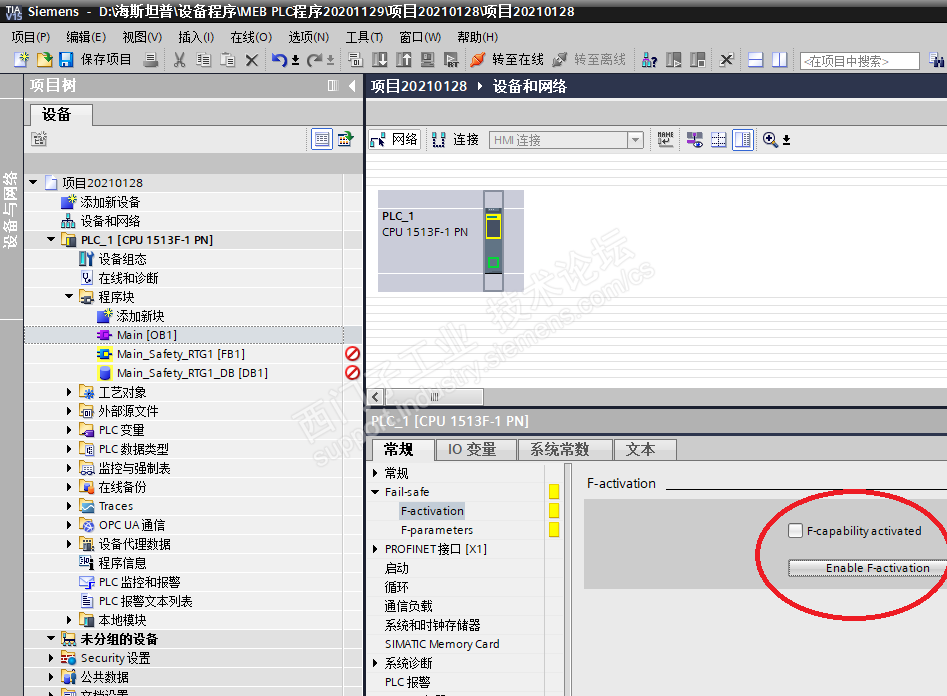Split editor space vertically icon
The height and width of the screenshot is (696, 947).
click(780, 60)
